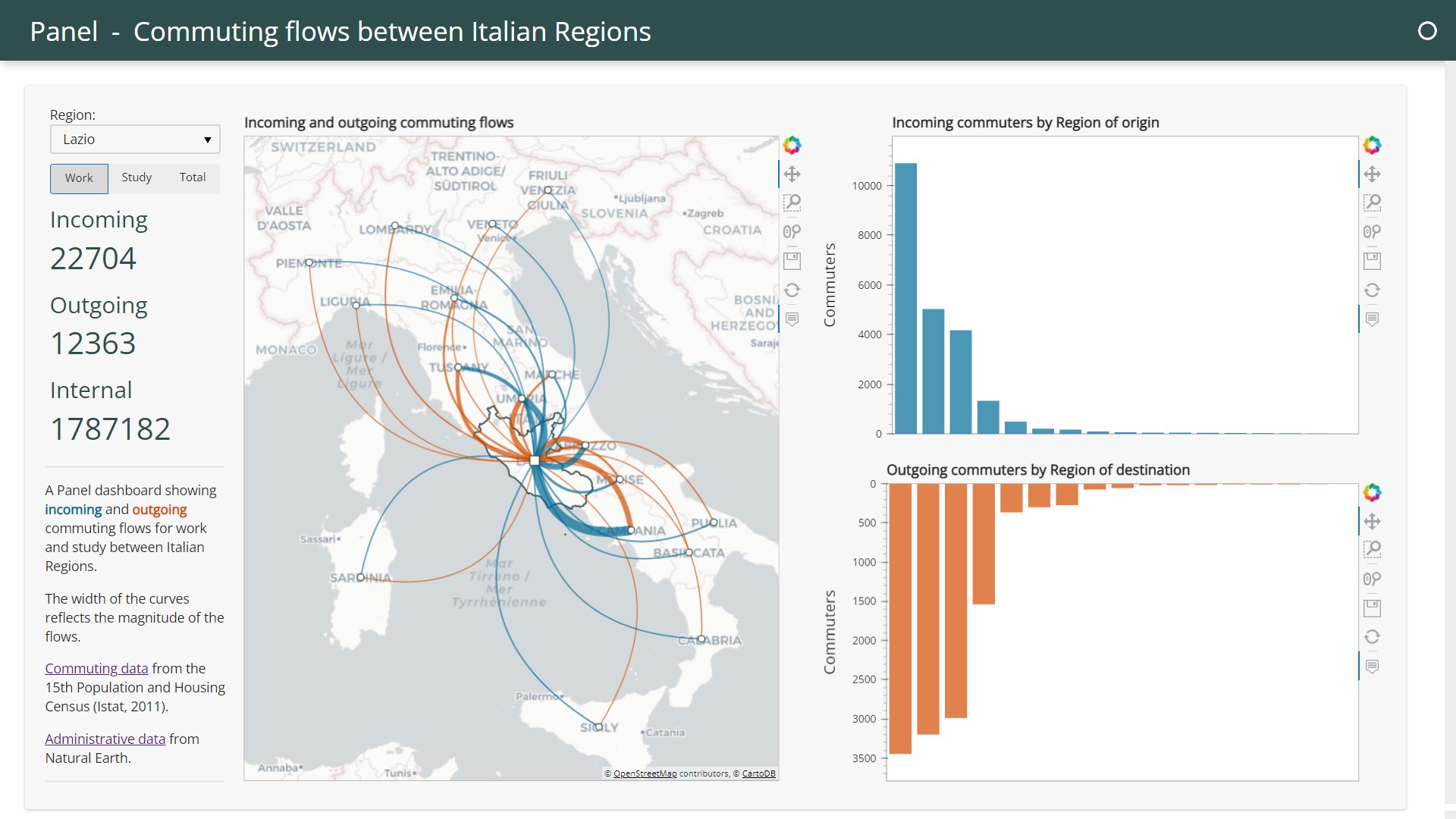
Task: Toggle hover tool on the incoming chart
Action: click(x=1373, y=318)
